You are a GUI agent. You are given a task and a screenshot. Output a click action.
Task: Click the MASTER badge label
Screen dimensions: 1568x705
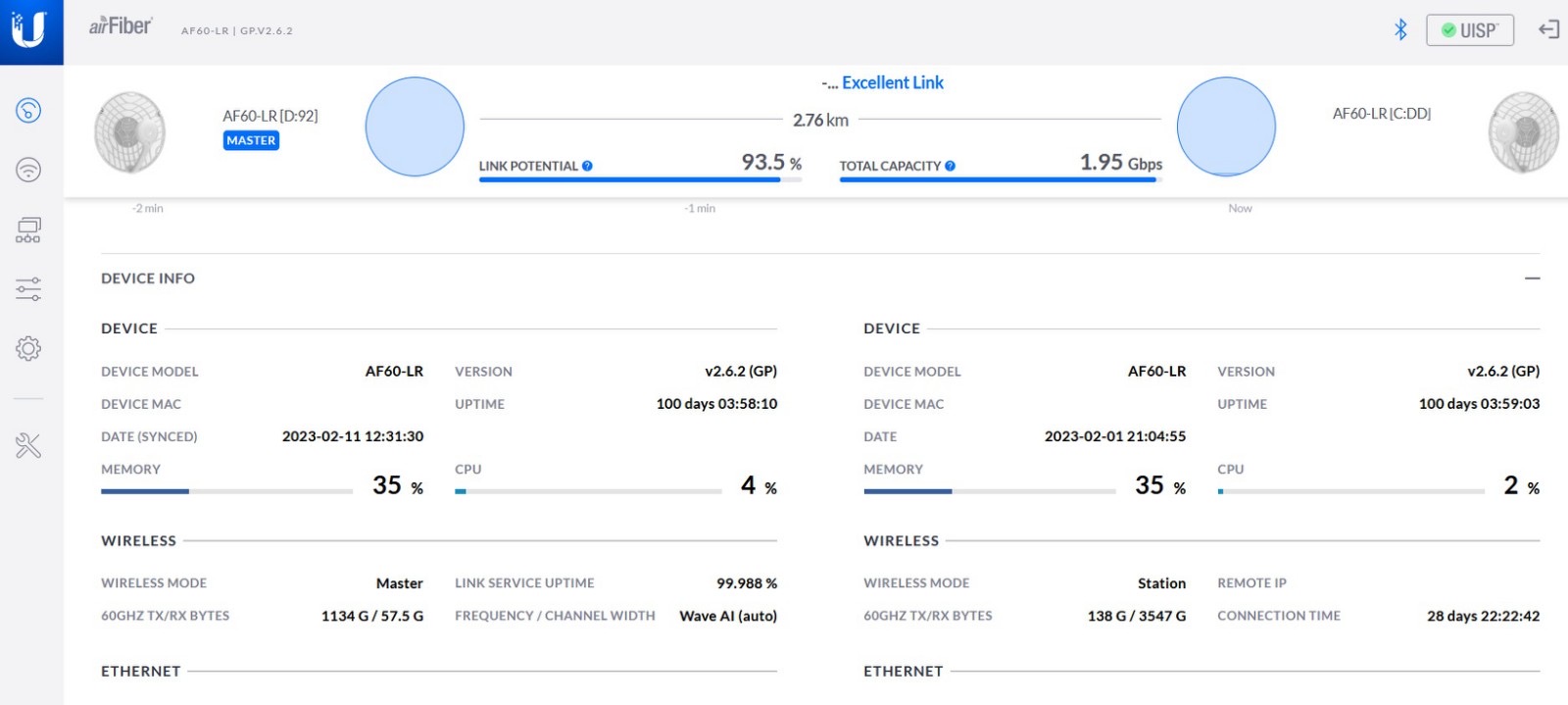coord(251,141)
